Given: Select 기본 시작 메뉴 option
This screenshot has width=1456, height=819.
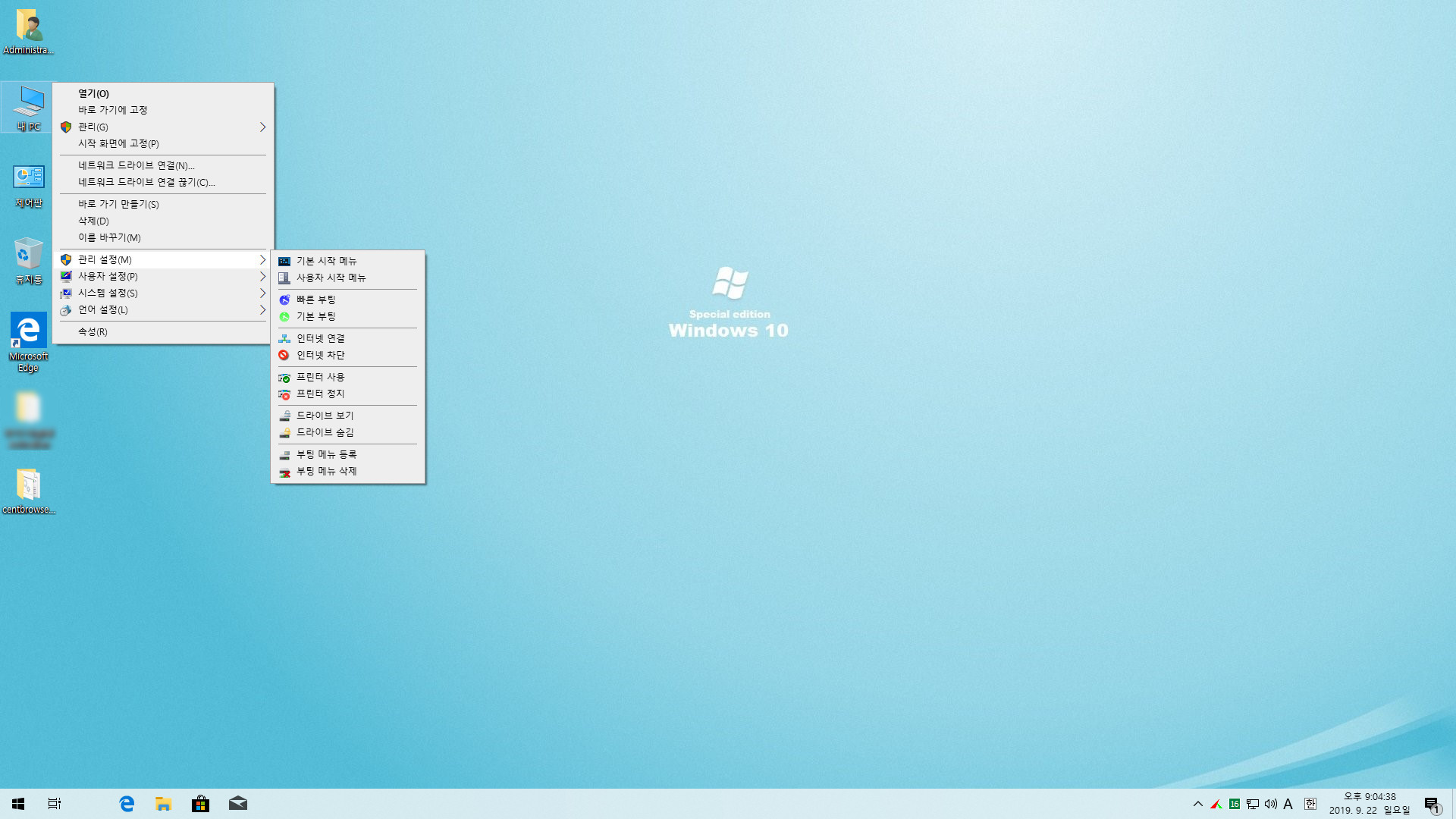Looking at the screenshot, I should (347, 261).
